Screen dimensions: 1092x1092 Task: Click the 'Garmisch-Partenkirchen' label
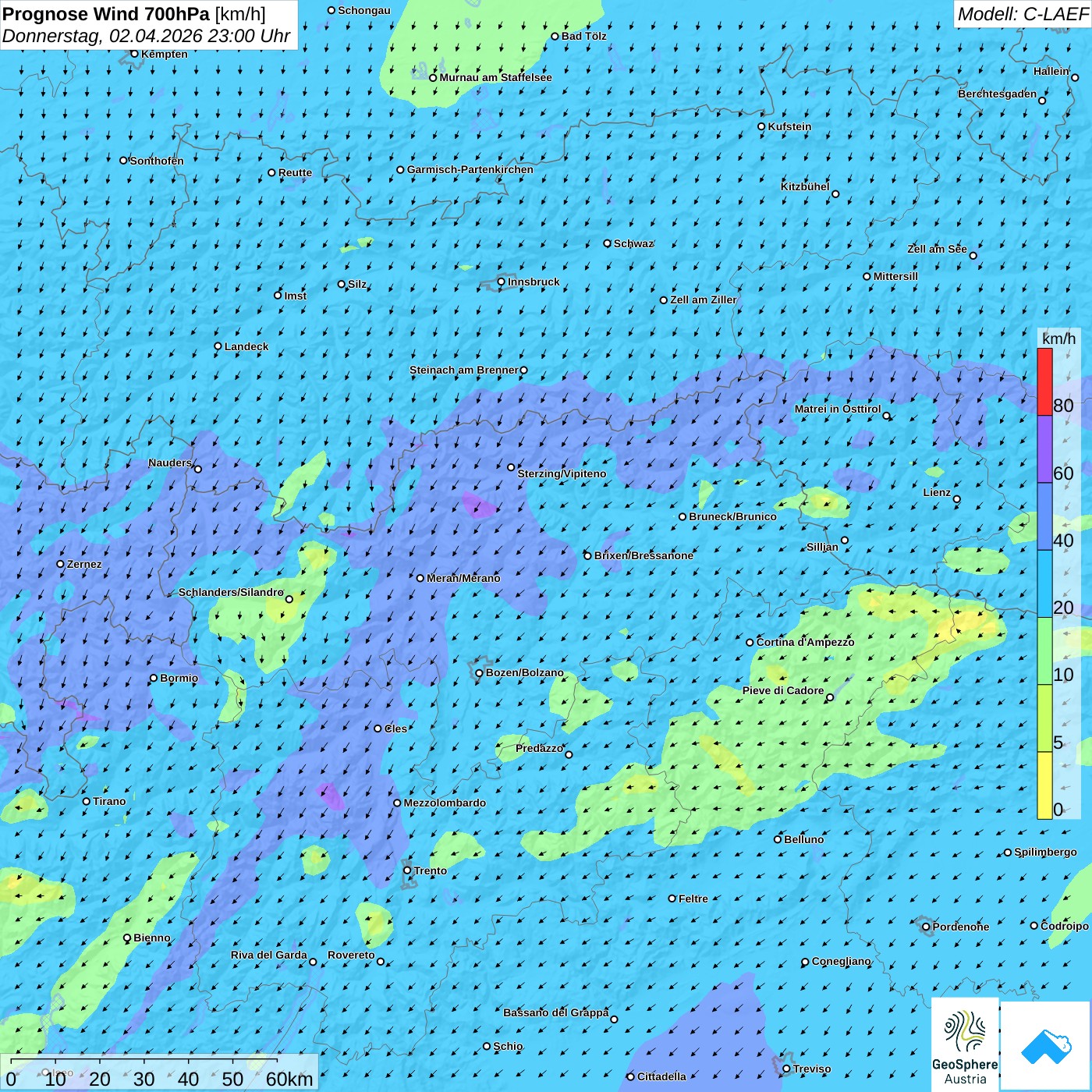click(470, 169)
